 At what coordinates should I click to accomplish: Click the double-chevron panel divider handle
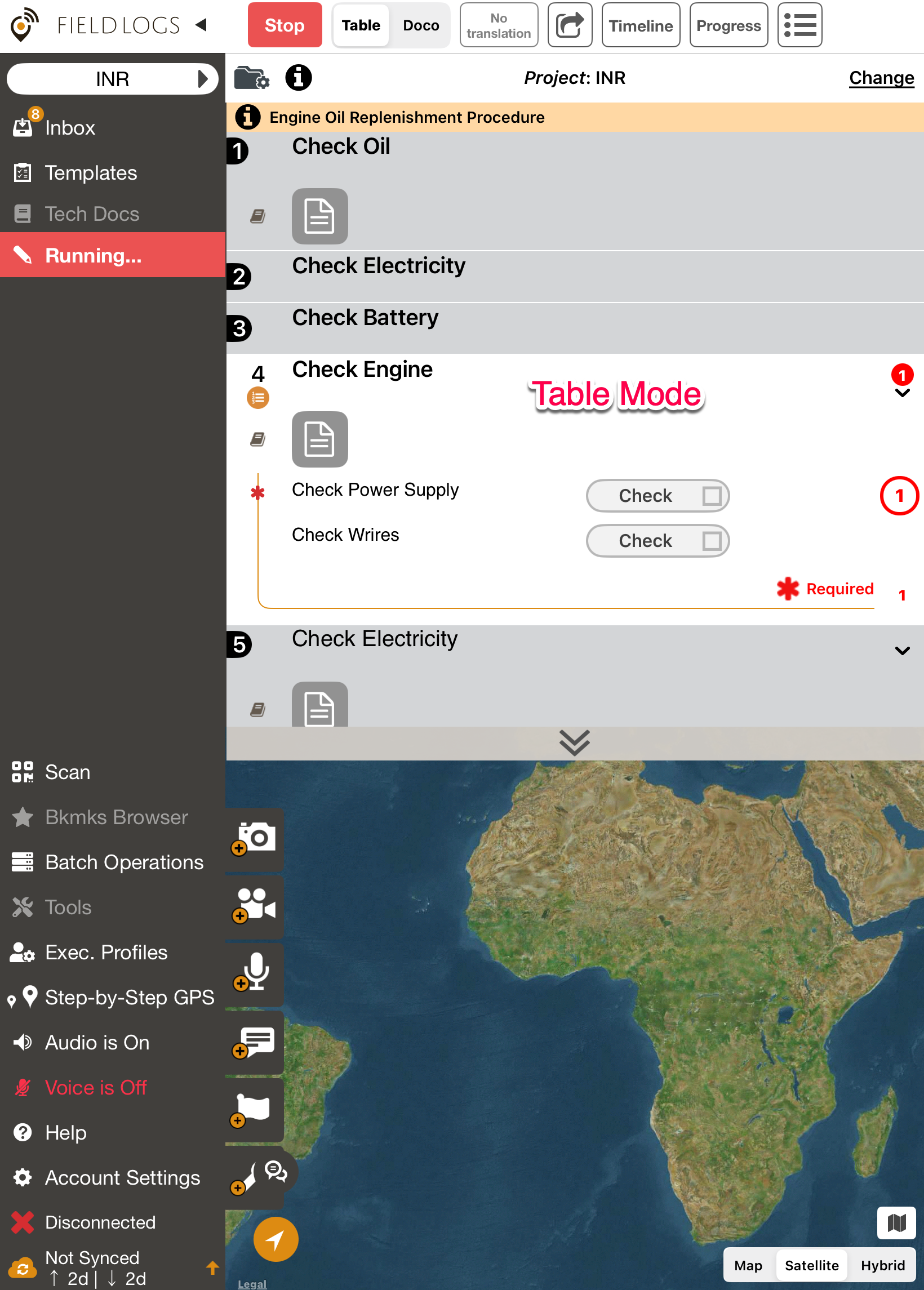point(574,743)
